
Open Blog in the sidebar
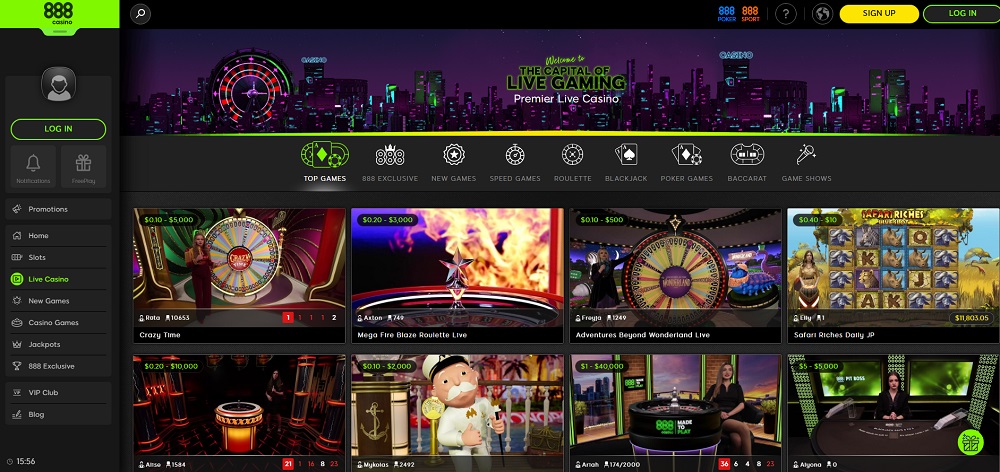(58, 414)
